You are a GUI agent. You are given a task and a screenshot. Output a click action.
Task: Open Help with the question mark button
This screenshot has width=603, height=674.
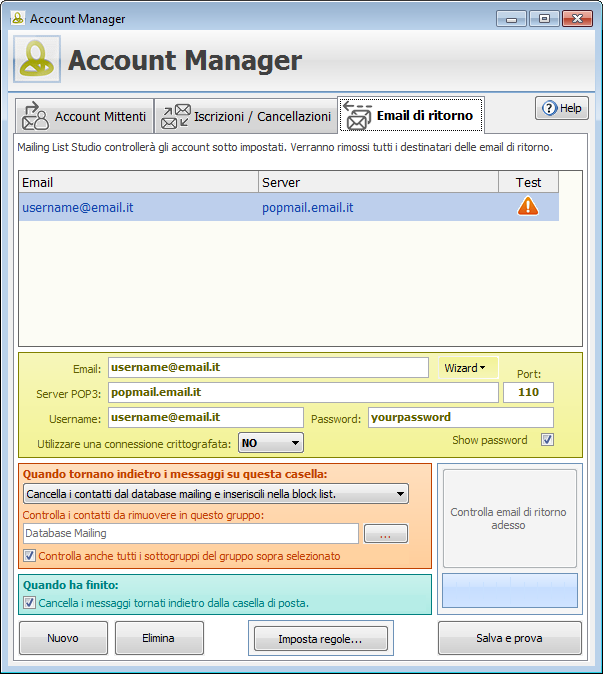(562, 108)
